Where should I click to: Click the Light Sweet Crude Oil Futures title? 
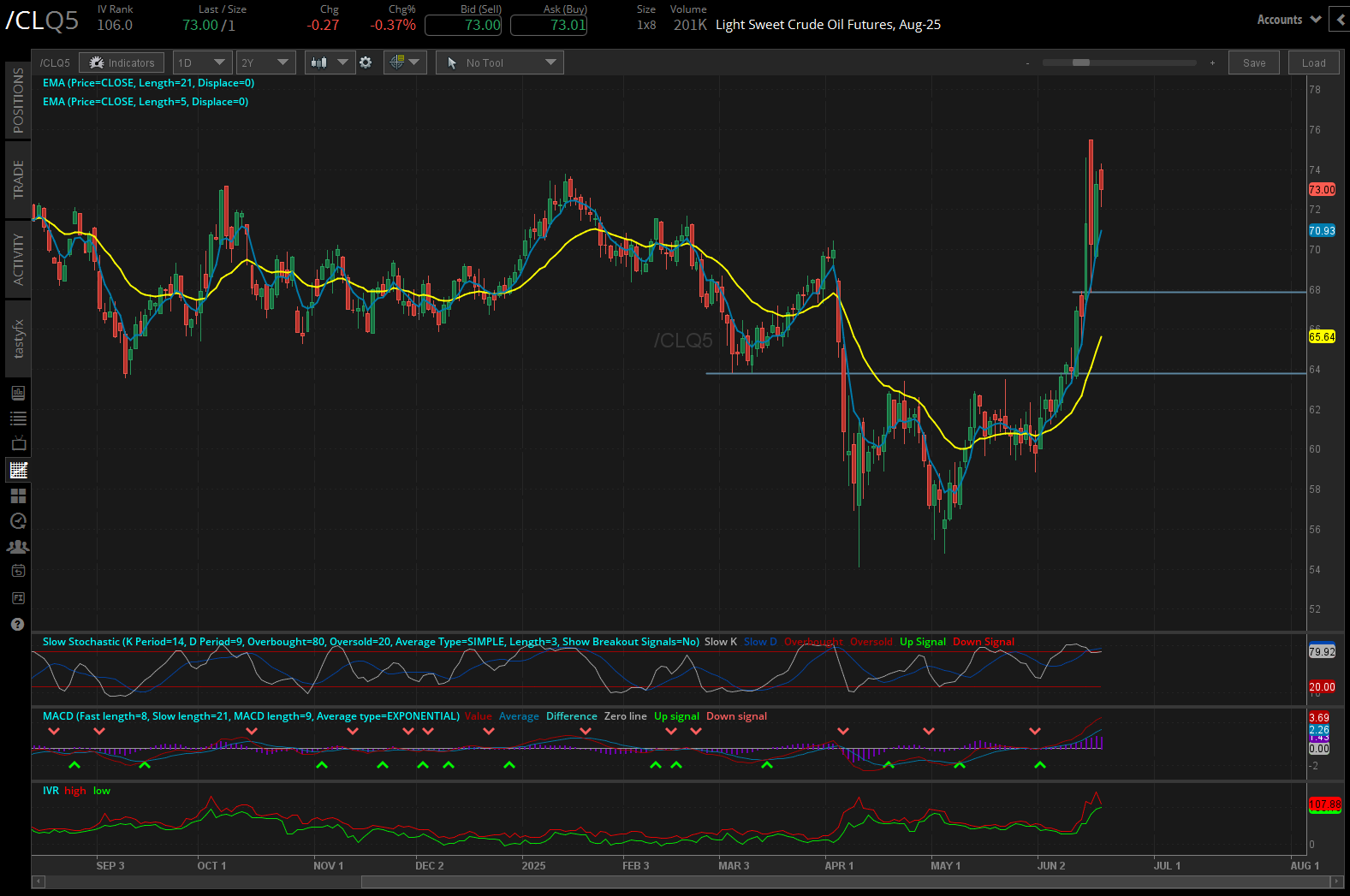[828, 25]
